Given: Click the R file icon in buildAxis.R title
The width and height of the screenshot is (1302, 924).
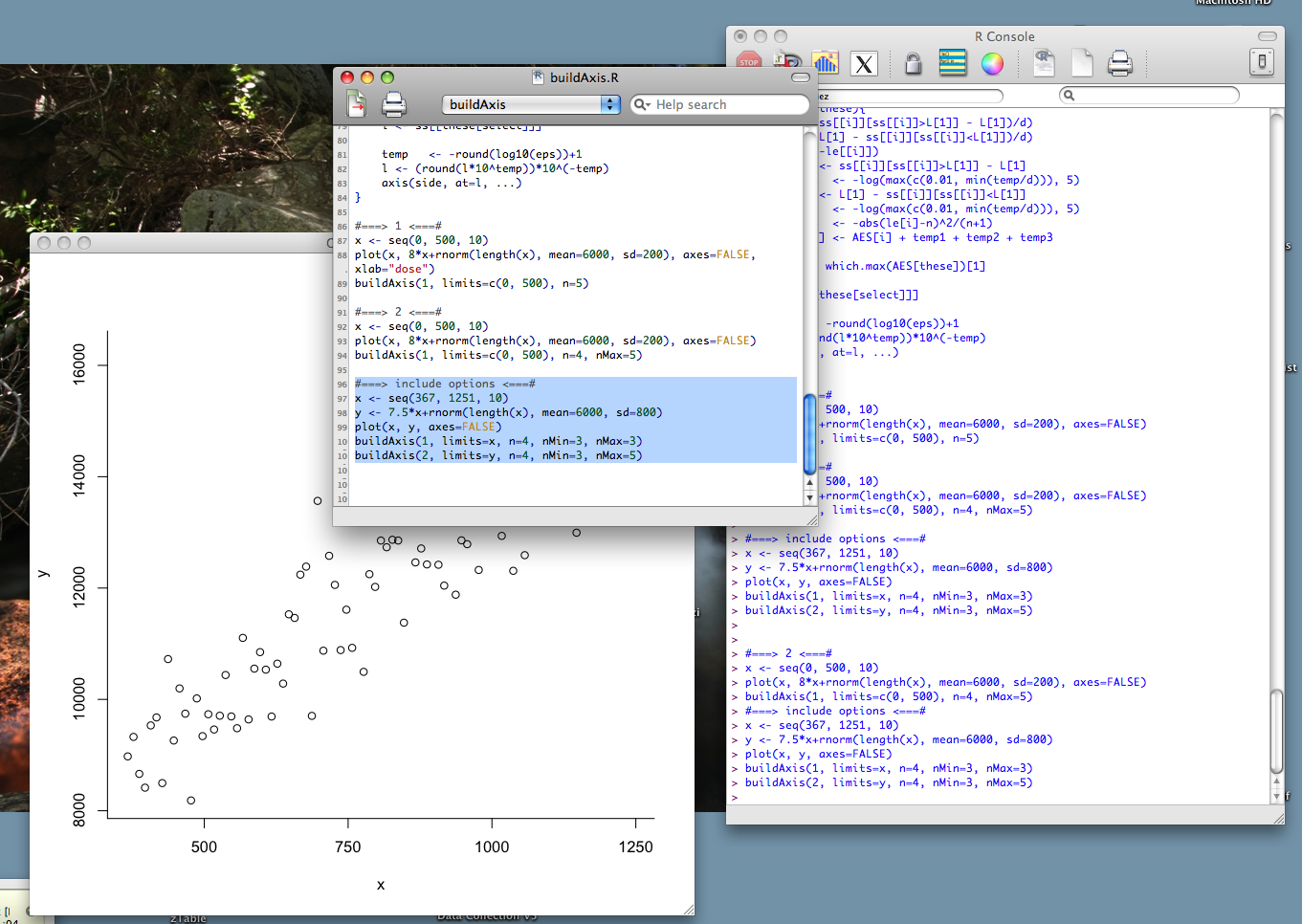Looking at the screenshot, I should [x=538, y=77].
